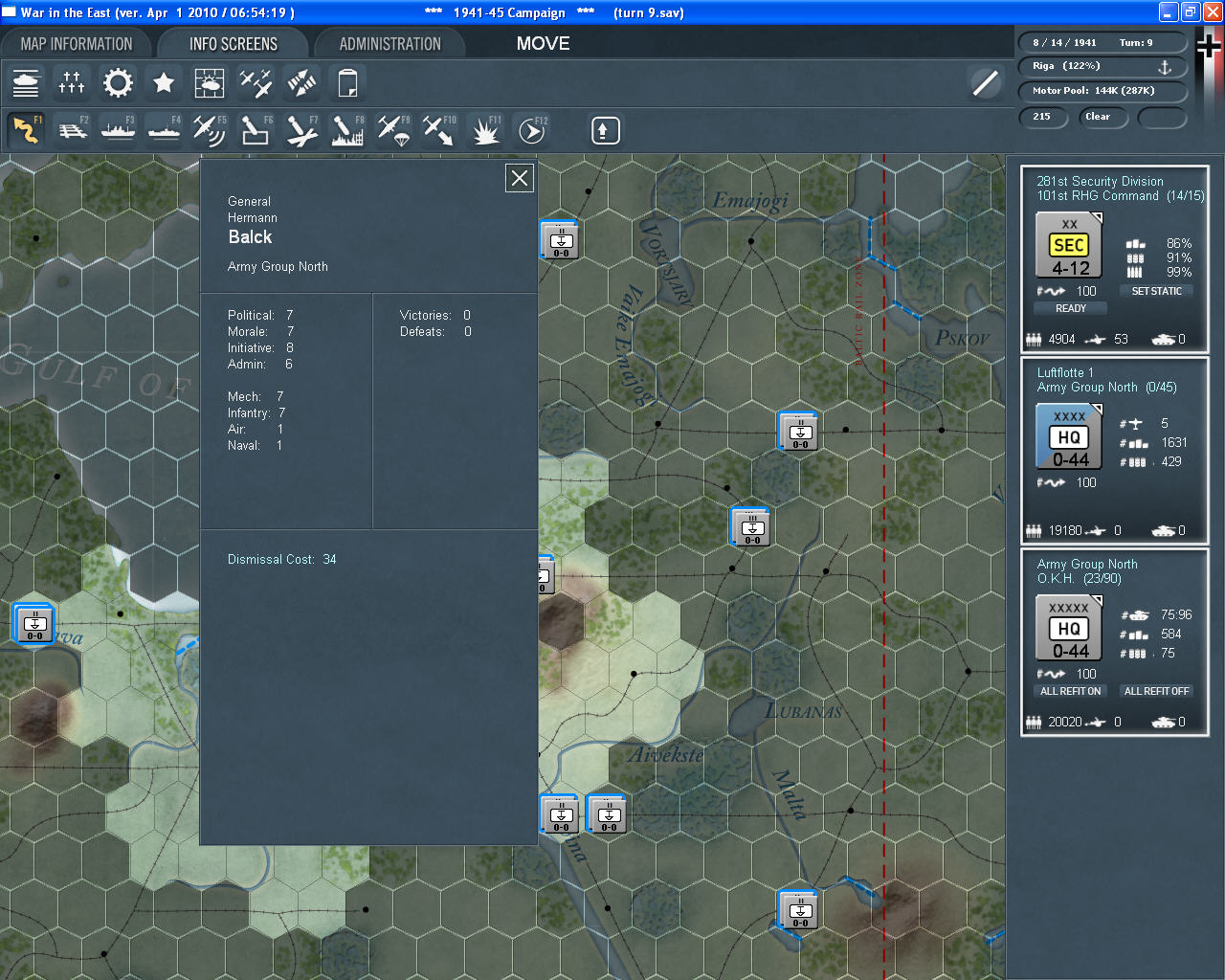The height and width of the screenshot is (980, 1225).
Task: Open the gear production icon
Action: click(x=118, y=83)
